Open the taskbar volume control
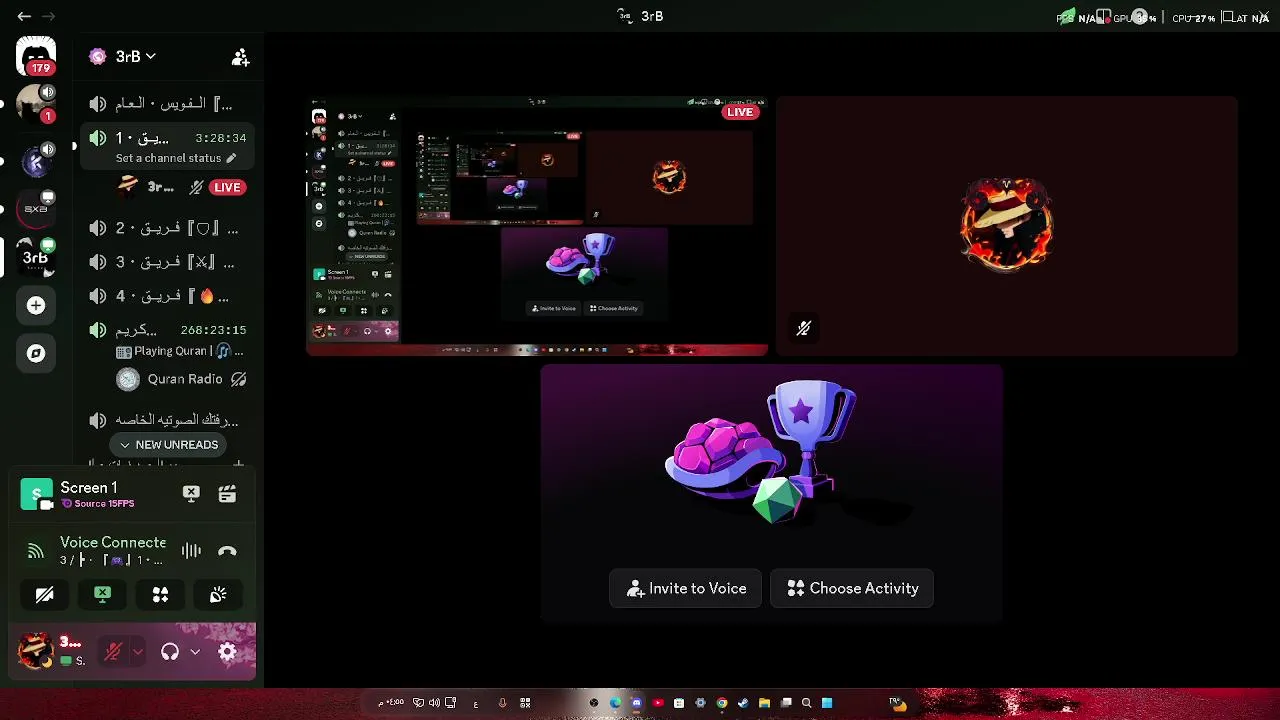 (x=434, y=703)
